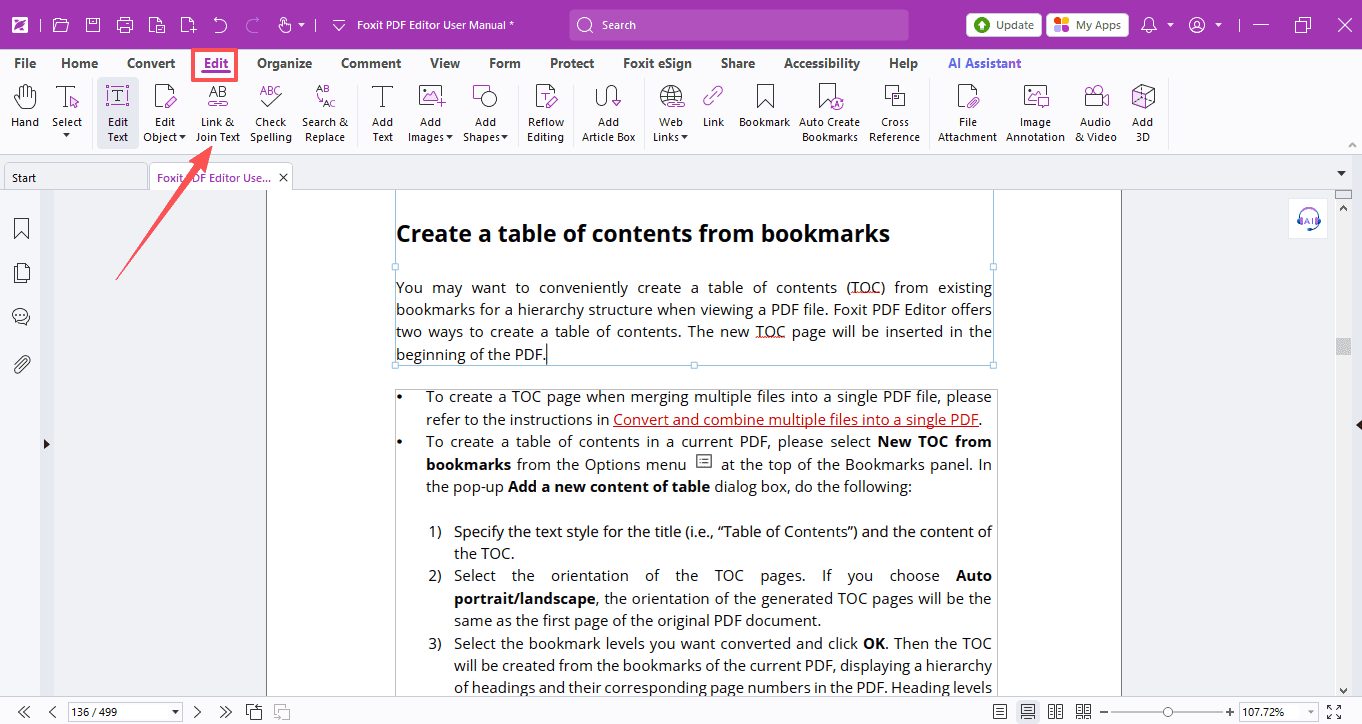Switch to the Start document tab
The height and width of the screenshot is (724, 1362).
click(75, 177)
